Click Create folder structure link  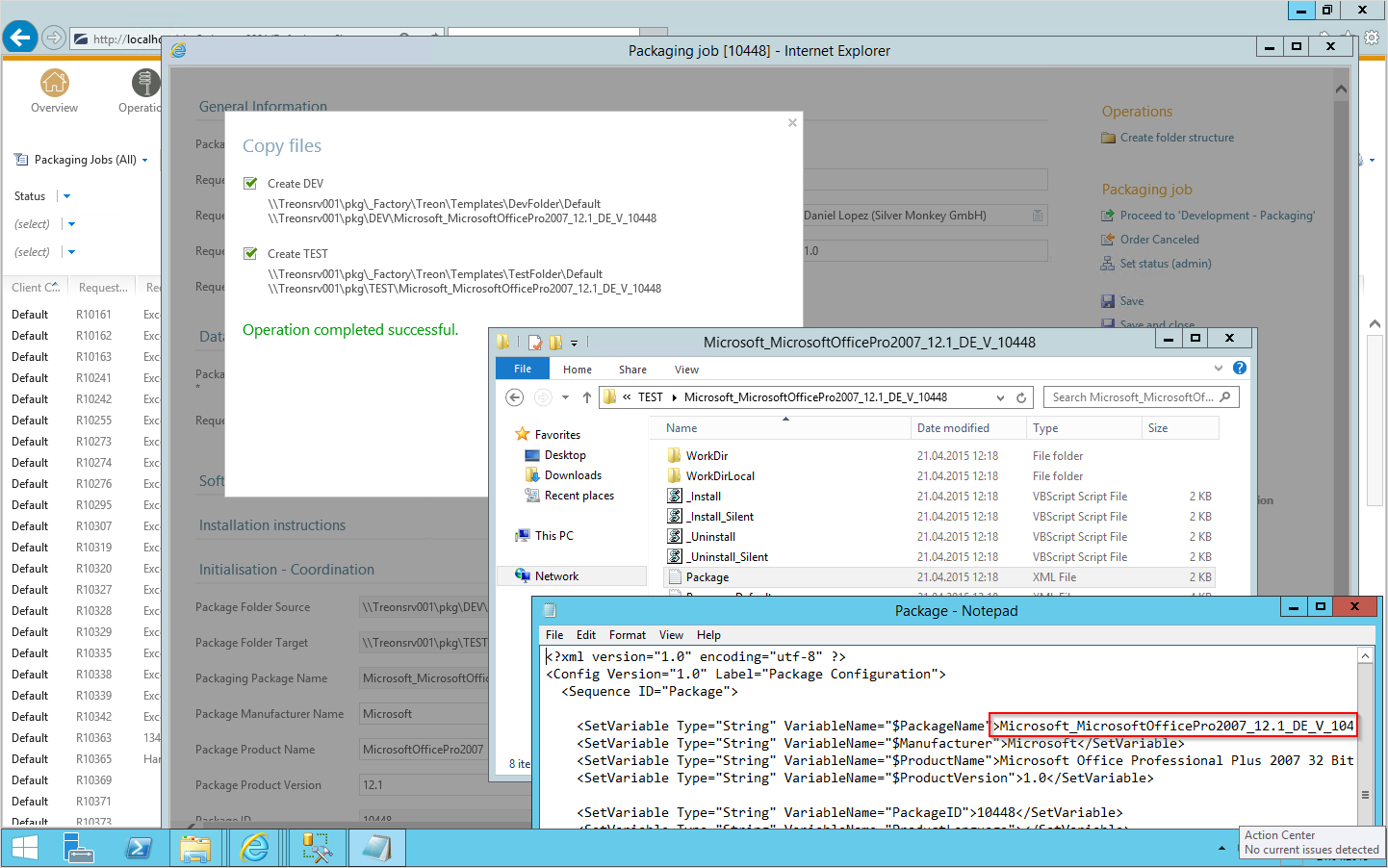tap(1176, 138)
